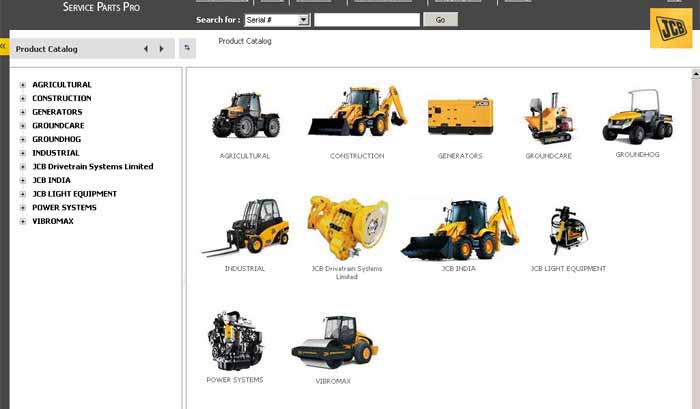
Task: Select POWER SYSTEMS in the tree
Action: coord(64,208)
